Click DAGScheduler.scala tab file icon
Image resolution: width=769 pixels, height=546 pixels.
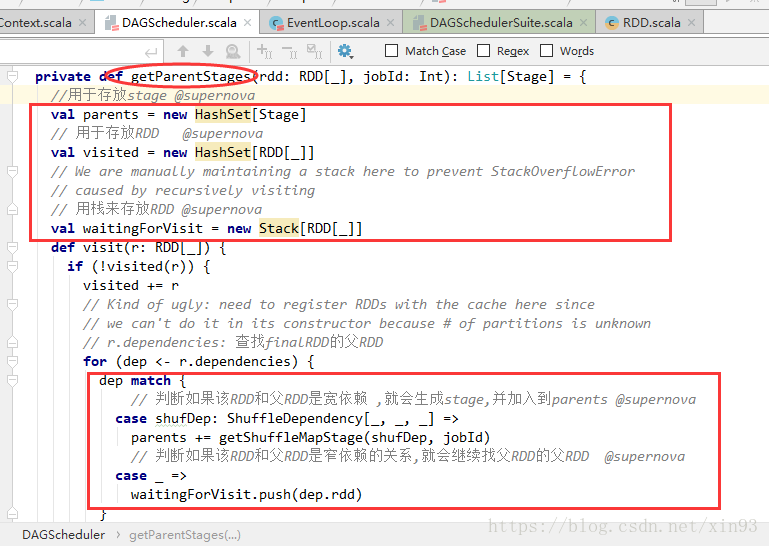(111, 23)
